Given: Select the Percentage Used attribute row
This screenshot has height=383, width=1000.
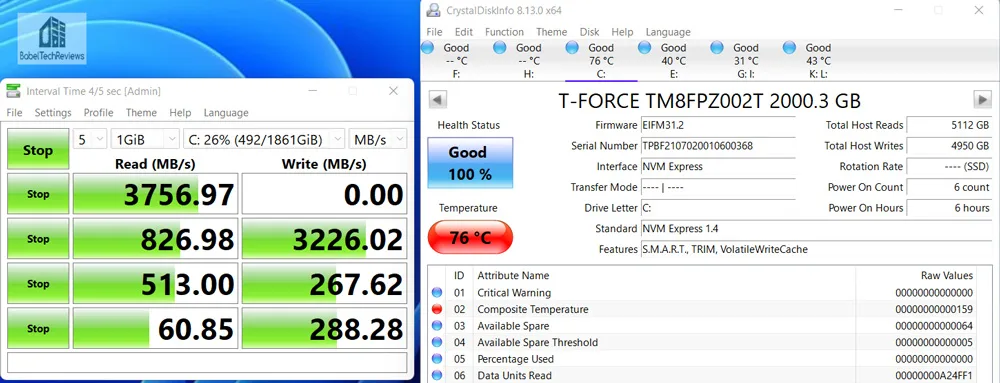Looking at the screenshot, I should point(708,359).
